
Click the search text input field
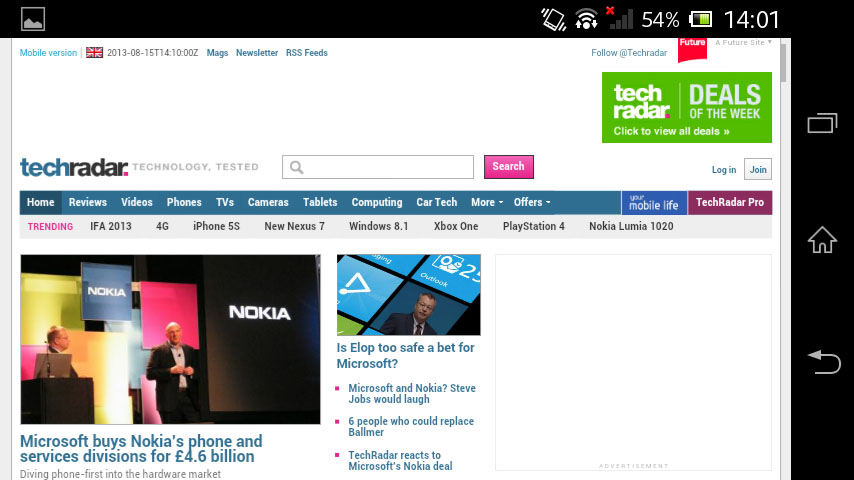[378, 167]
